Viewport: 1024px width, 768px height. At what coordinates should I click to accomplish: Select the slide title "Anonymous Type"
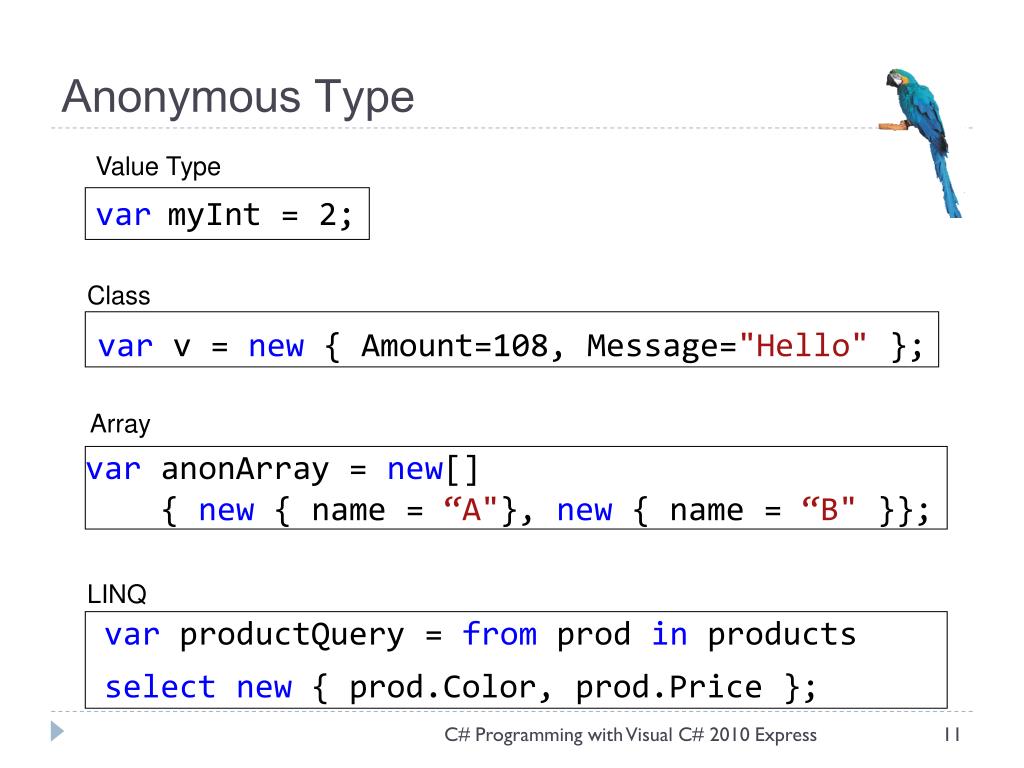[238, 97]
